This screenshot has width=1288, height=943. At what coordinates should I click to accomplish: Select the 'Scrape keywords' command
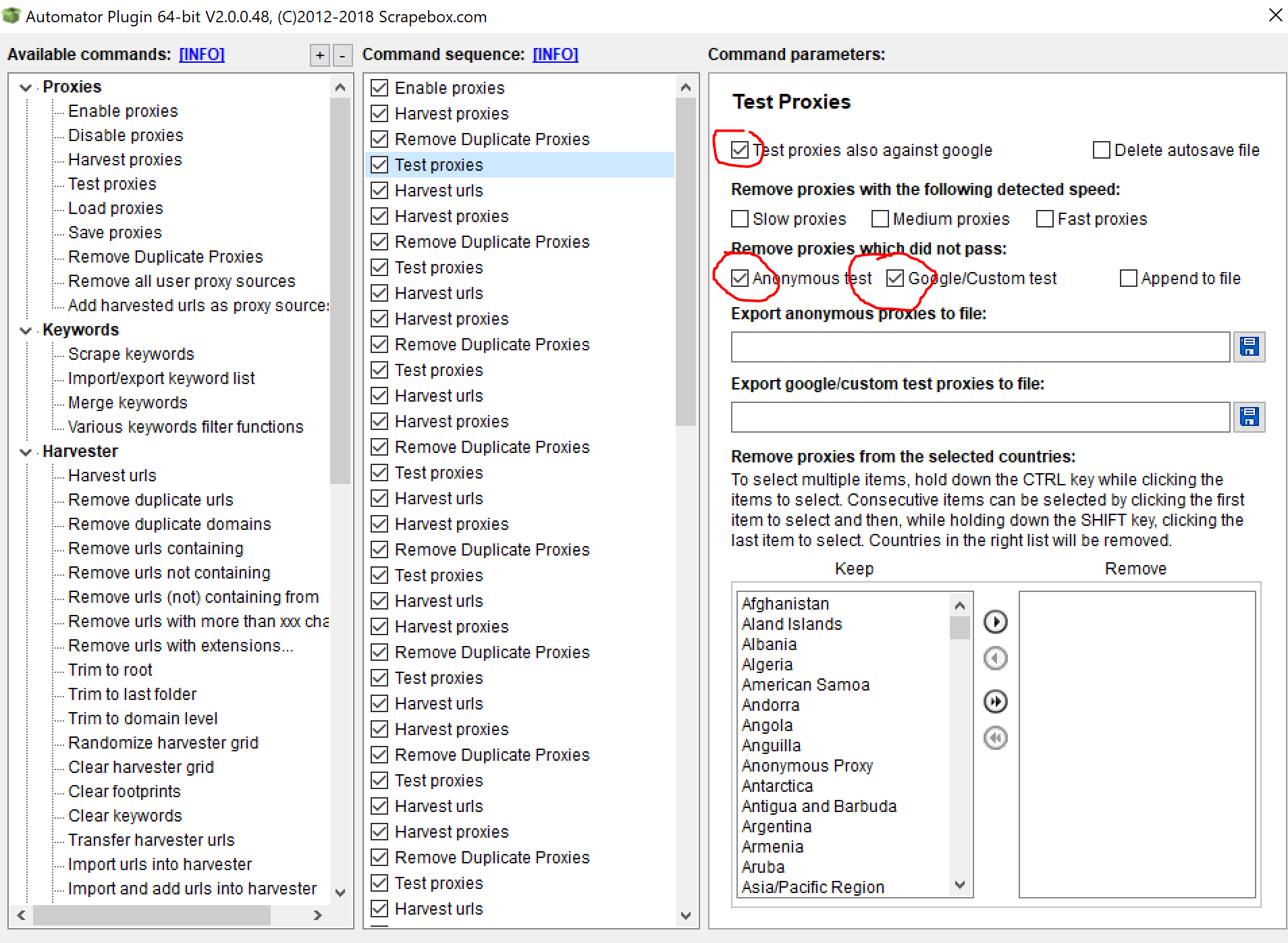[x=131, y=354]
